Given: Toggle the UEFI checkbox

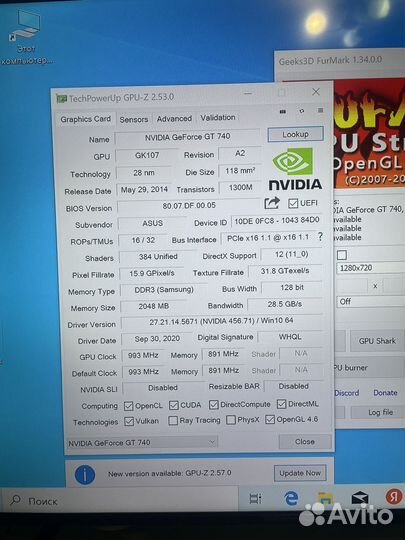Looking at the screenshot, I should [293, 203].
